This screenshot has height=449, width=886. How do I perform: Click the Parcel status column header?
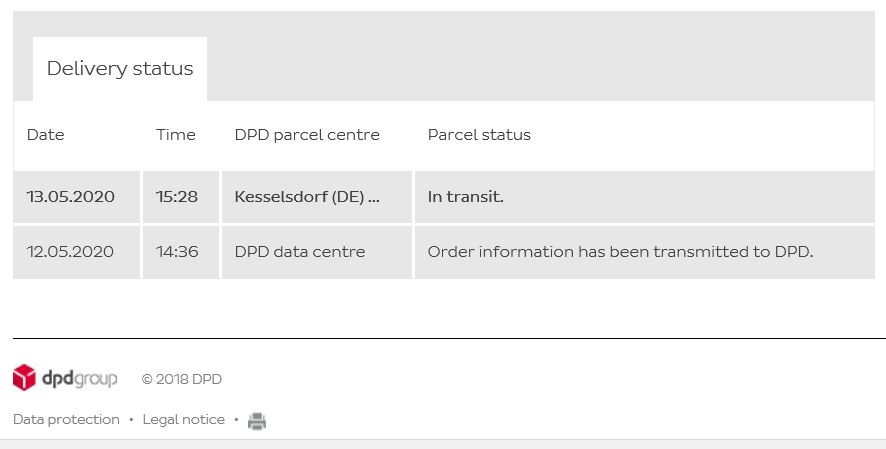point(479,135)
